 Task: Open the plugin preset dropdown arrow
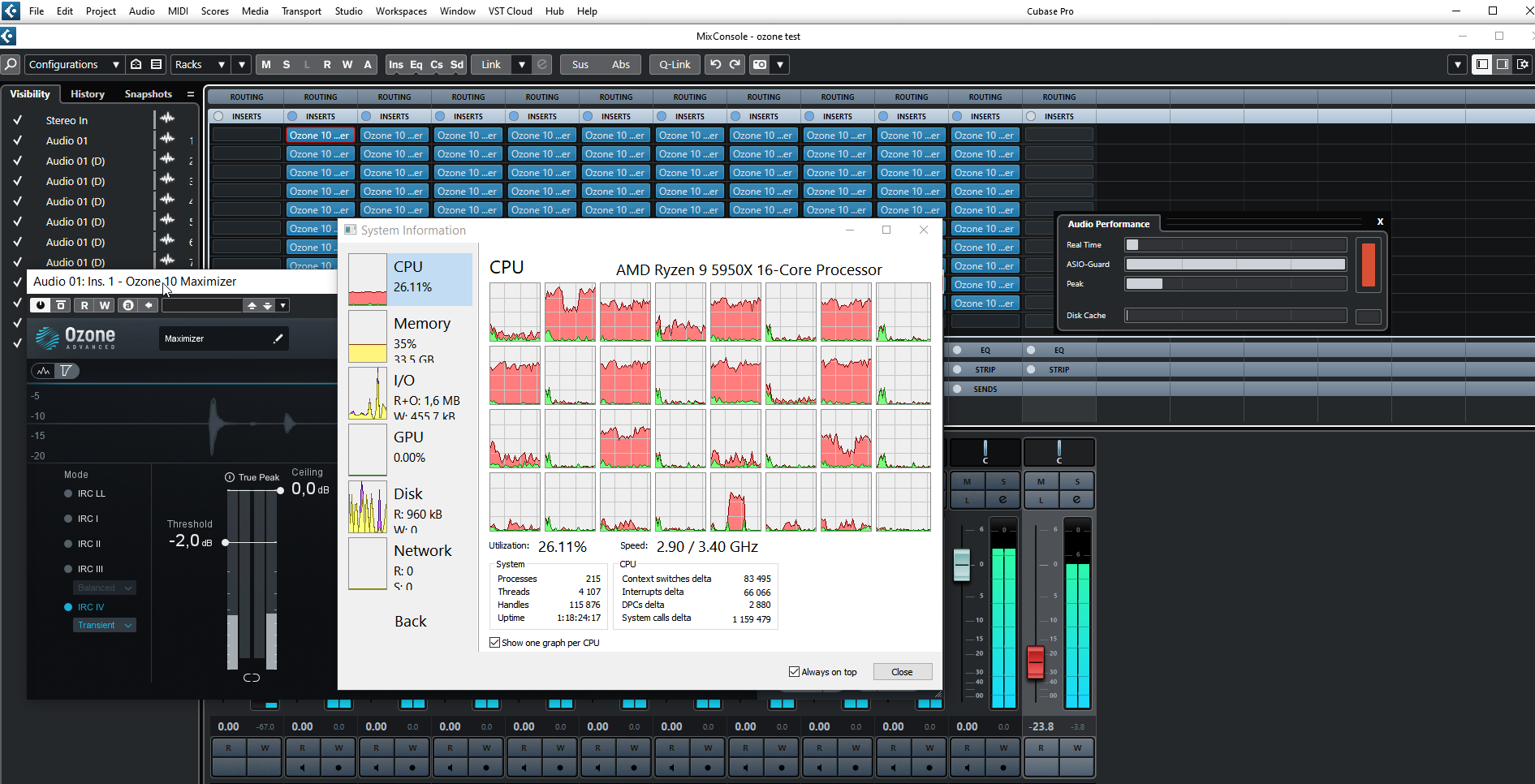coord(282,305)
